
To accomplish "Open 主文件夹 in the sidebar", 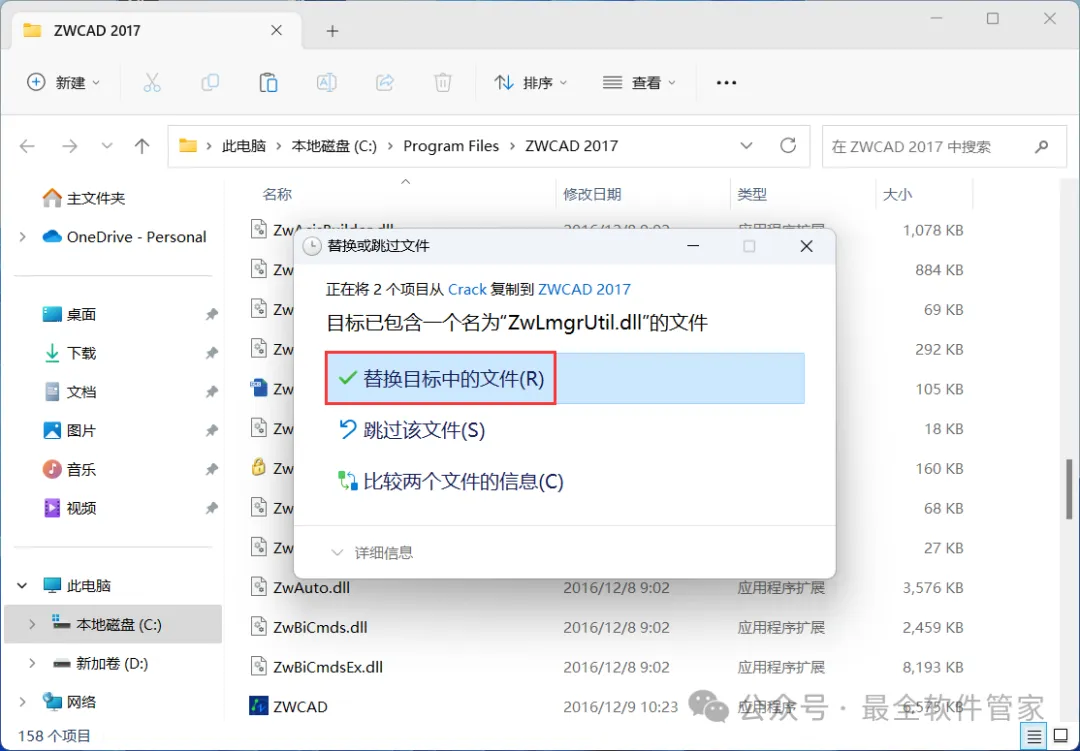I will point(84,198).
